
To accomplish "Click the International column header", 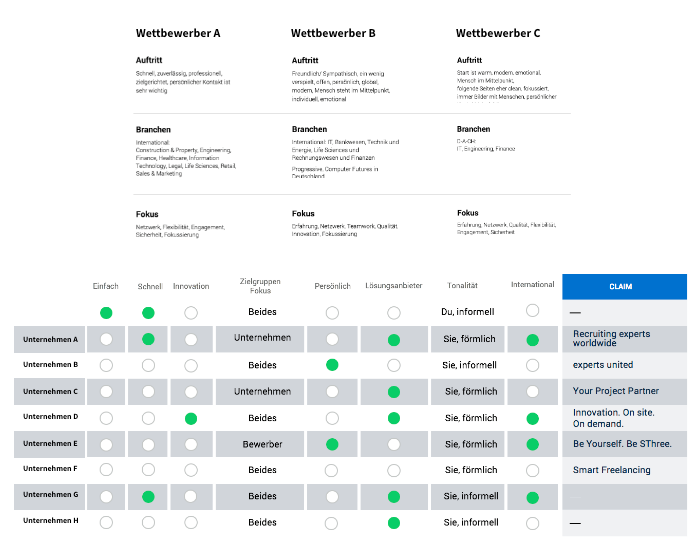I will tap(533, 284).
